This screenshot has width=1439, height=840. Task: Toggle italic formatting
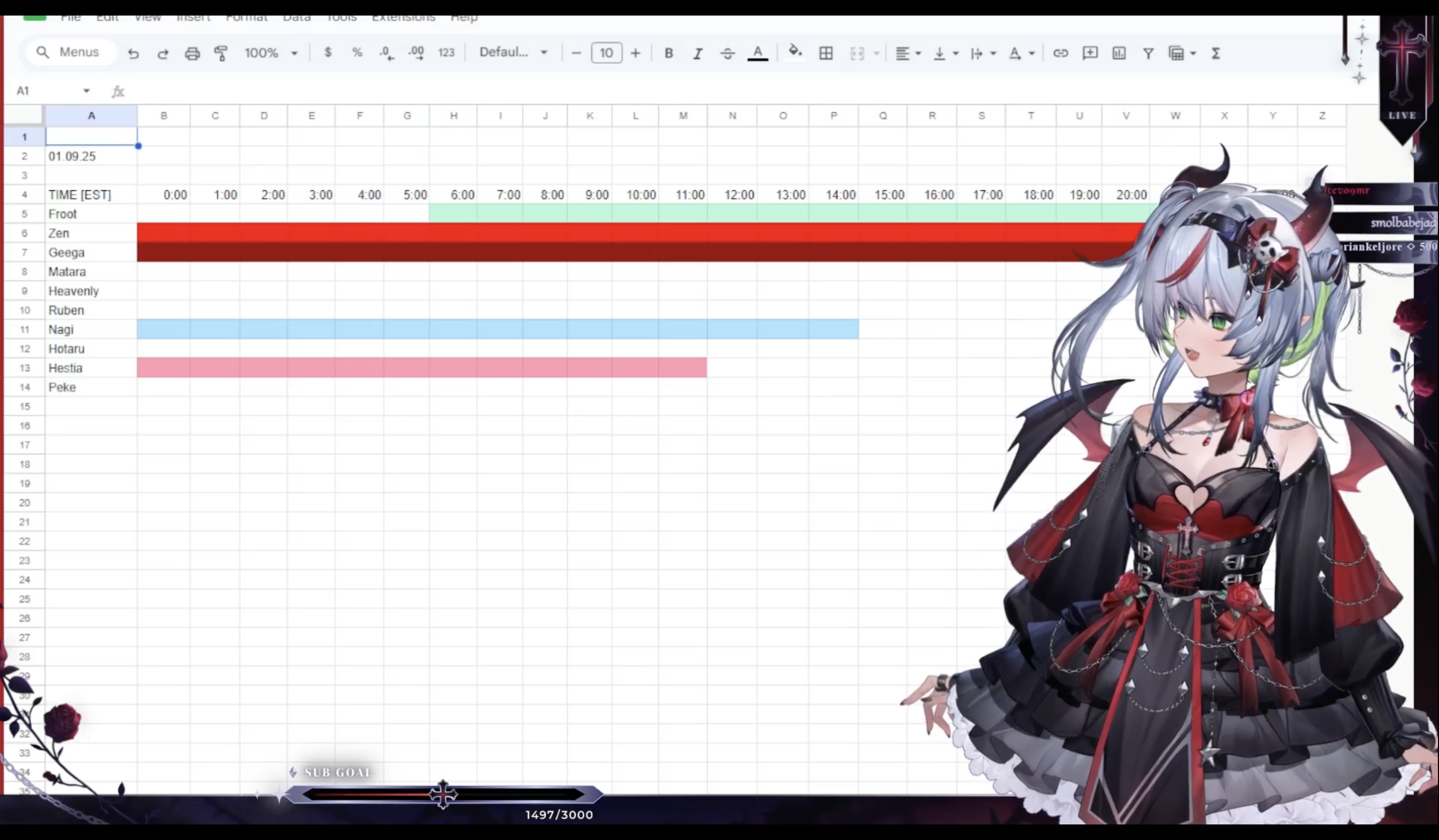[698, 53]
